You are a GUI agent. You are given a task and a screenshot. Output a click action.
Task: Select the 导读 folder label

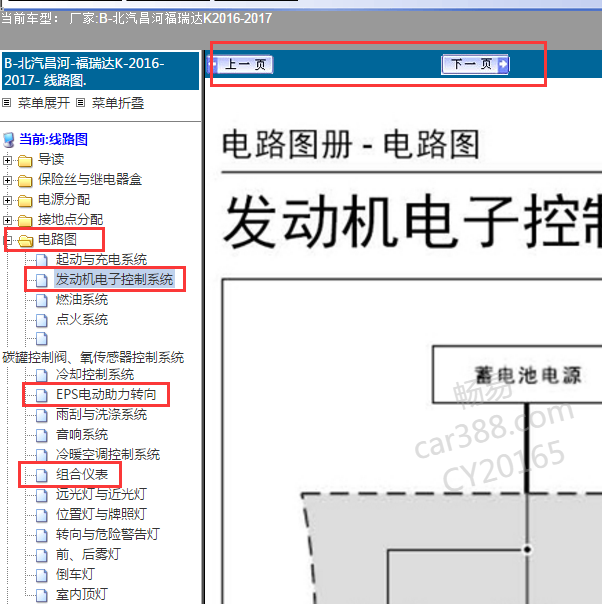click(51, 159)
